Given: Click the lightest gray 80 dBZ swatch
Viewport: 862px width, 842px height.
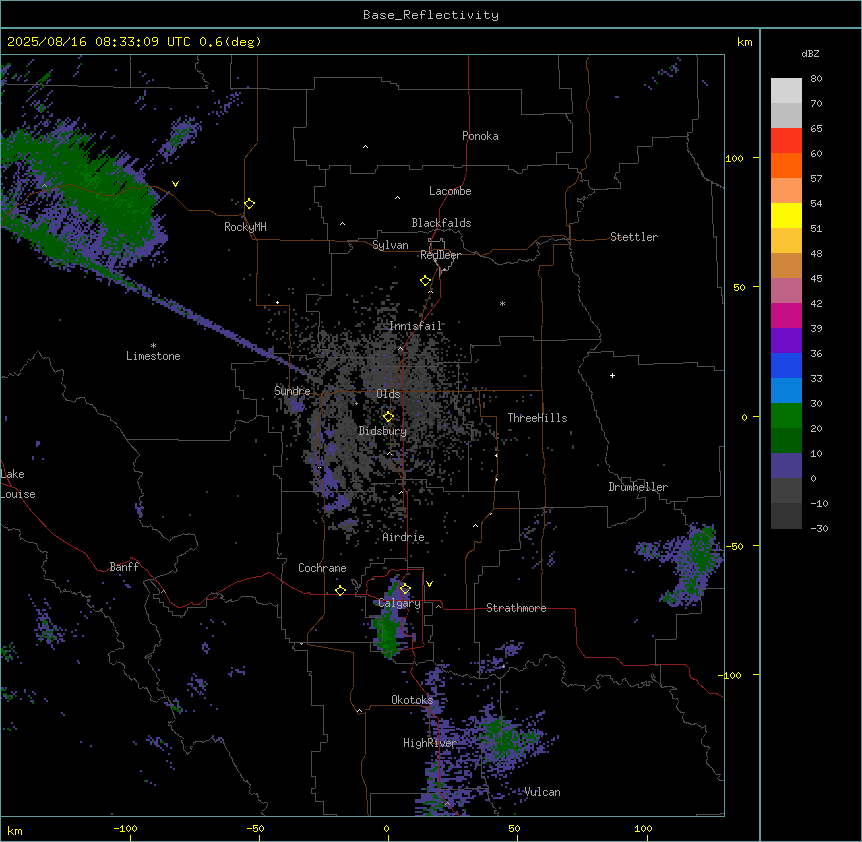Looking at the screenshot, I should click(x=786, y=90).
